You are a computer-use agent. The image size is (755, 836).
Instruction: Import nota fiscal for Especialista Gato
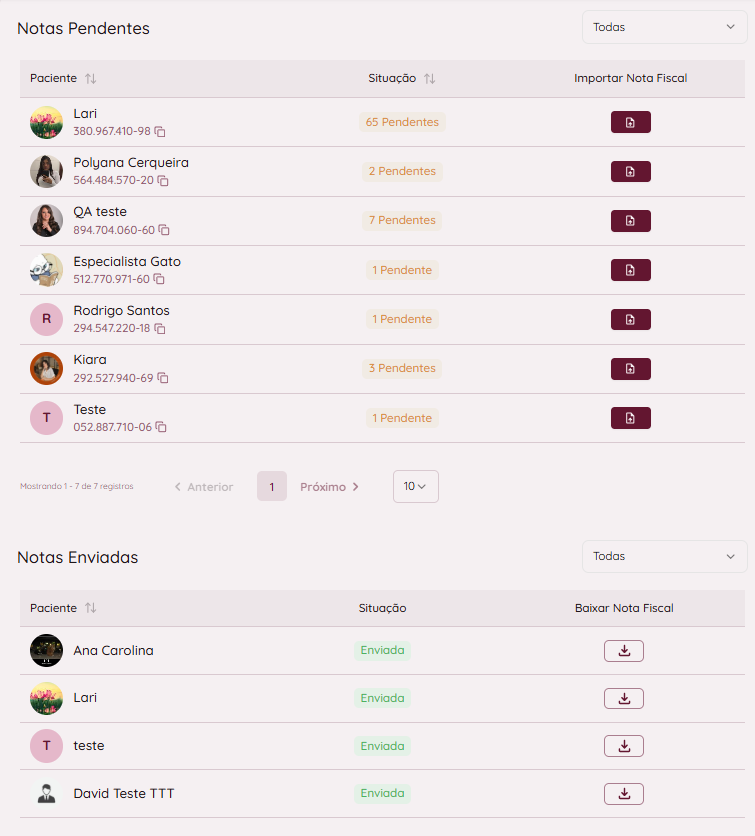630,270
